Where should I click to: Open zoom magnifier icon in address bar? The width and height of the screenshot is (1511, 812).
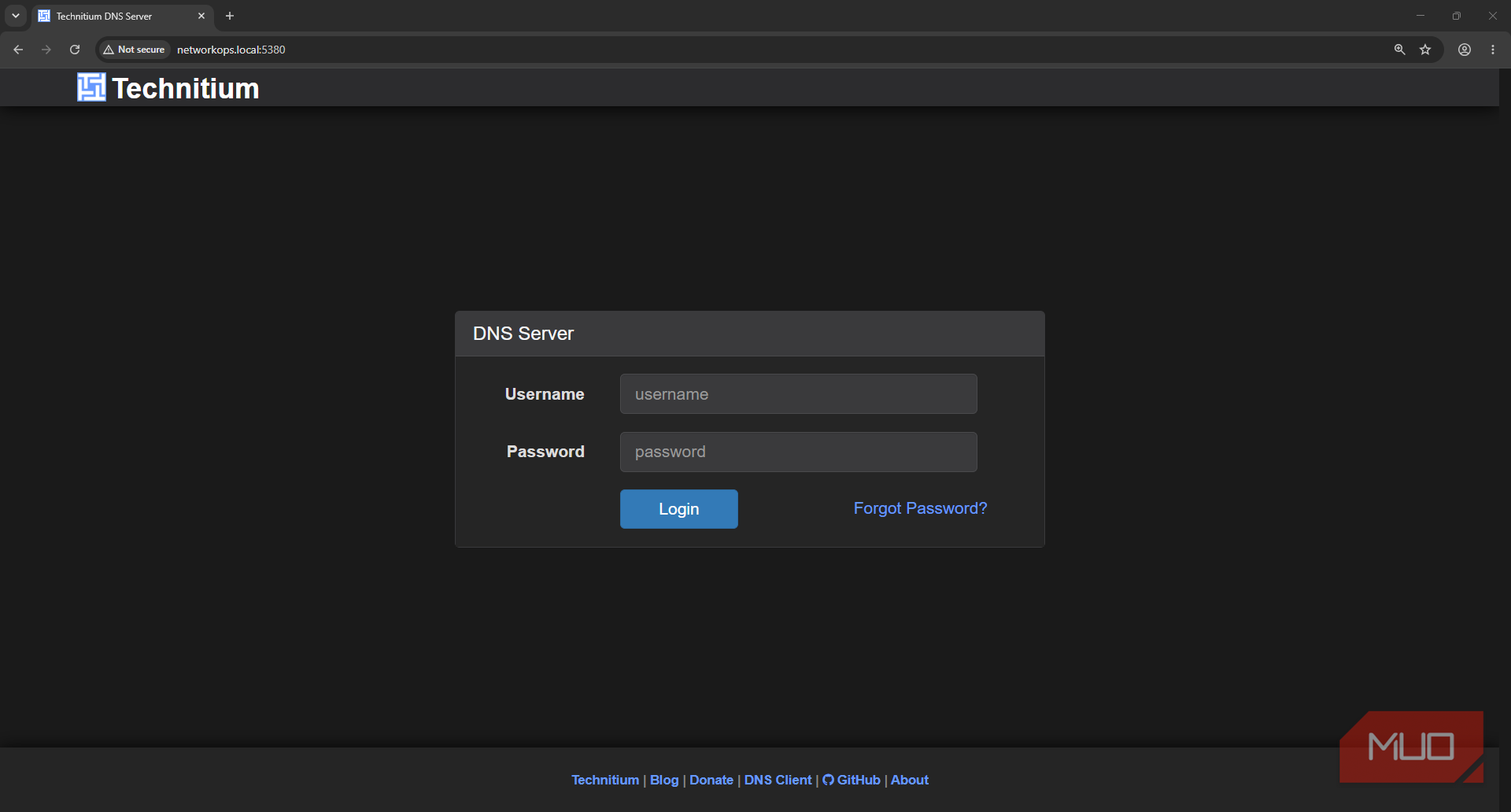click(x=1399, y=50)
